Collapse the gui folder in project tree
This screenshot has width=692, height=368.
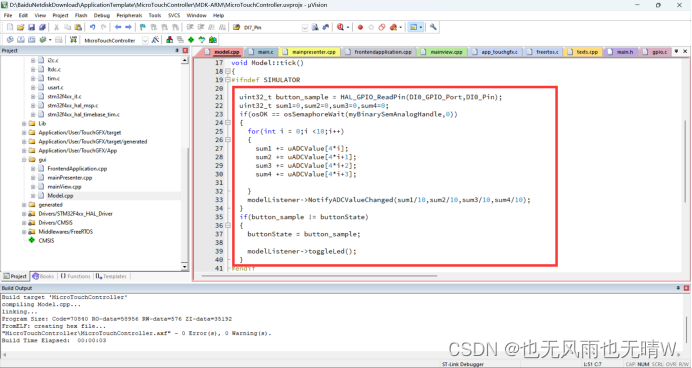pyautogui.click(x=24, y=160)
